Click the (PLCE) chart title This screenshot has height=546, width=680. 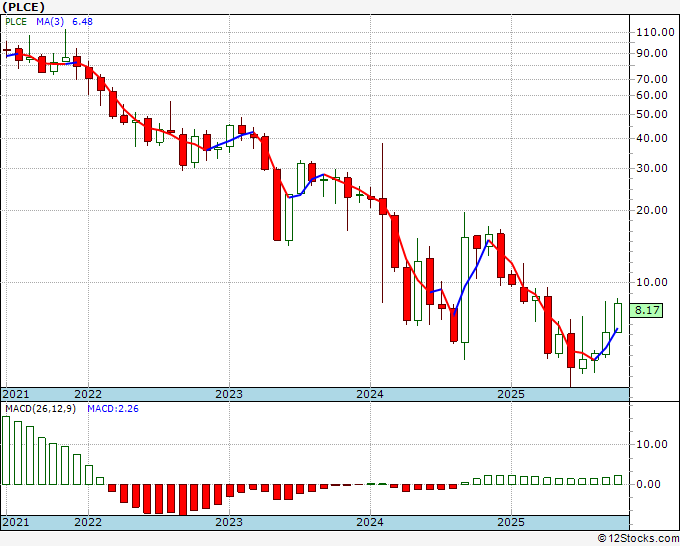23,7
